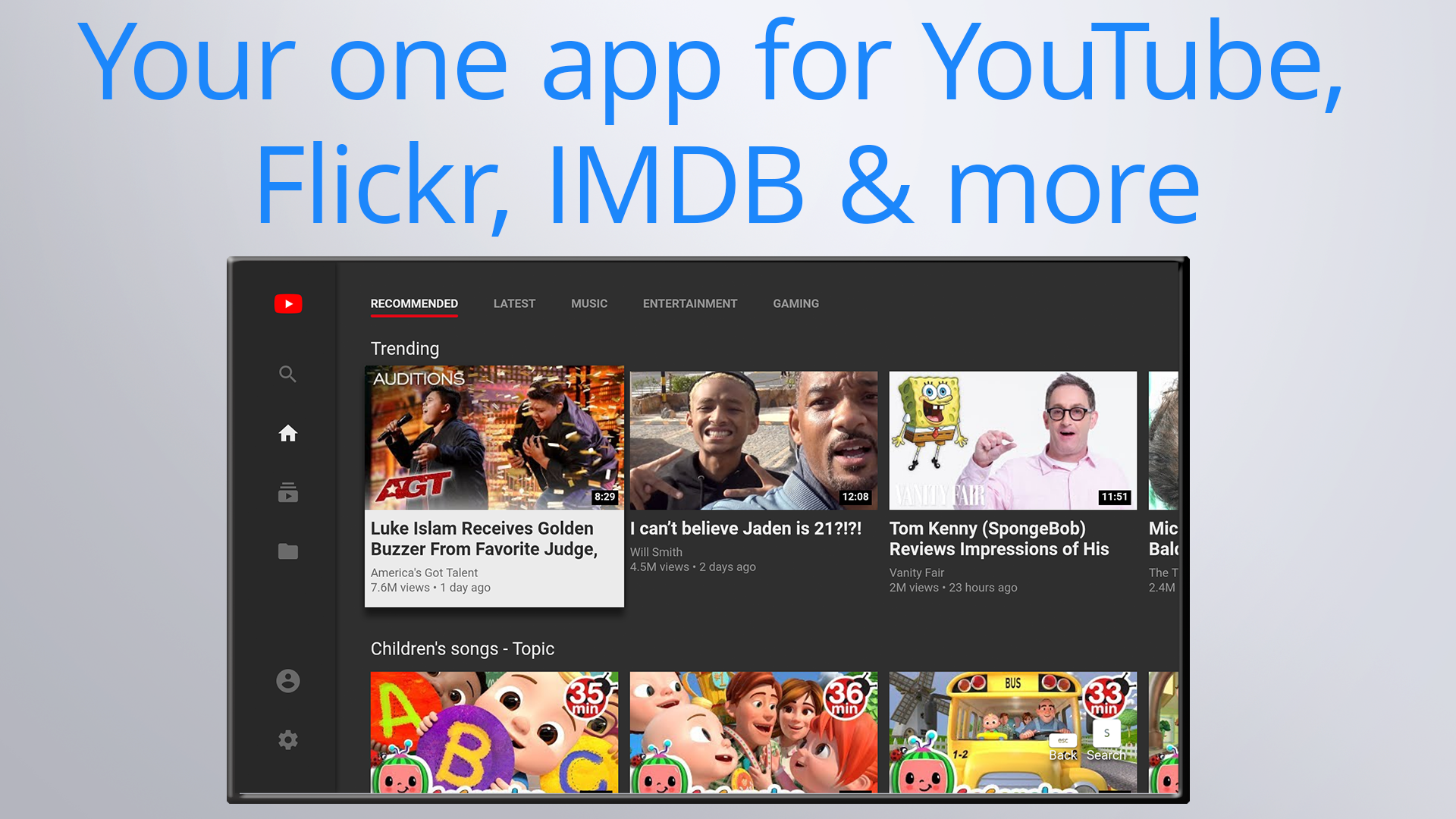This screenshot has width=1456, height=819.
Task: Open the Tom Kenny SpongeBob video thumbnail
Action: [x=1012, y=440]
